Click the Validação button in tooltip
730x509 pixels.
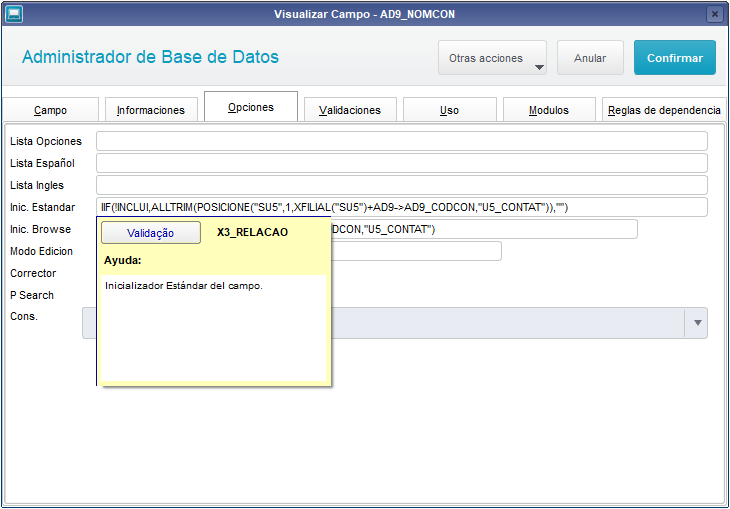[151, 233]
